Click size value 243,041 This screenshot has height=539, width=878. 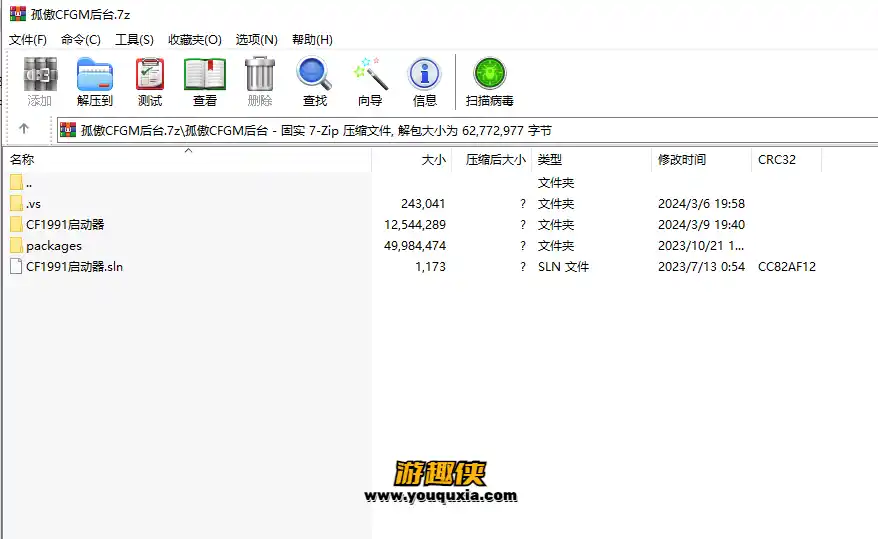(x=423, y=204)
